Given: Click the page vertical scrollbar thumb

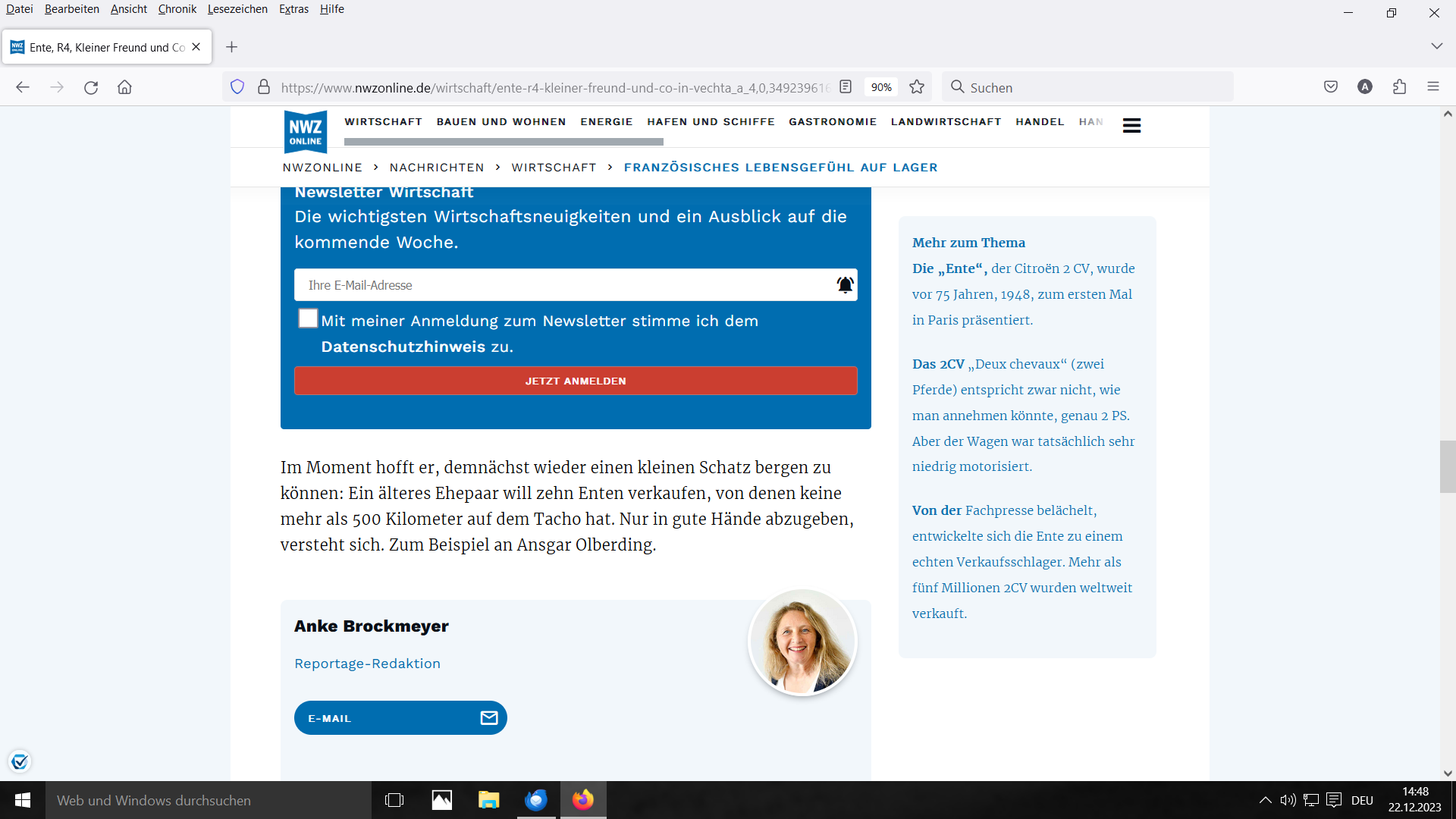Looking at the screenshot, I should click(x=1448, y=466).
